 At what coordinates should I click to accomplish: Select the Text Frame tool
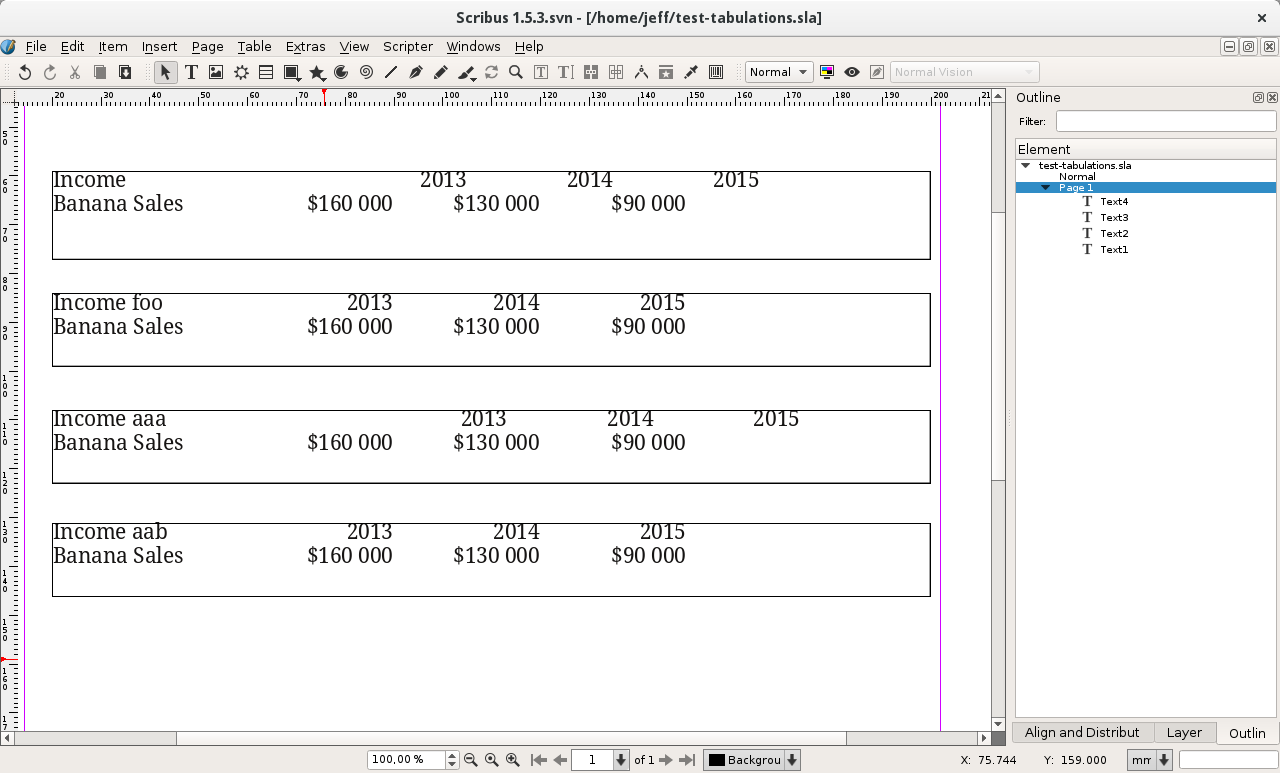pos(191,72)
